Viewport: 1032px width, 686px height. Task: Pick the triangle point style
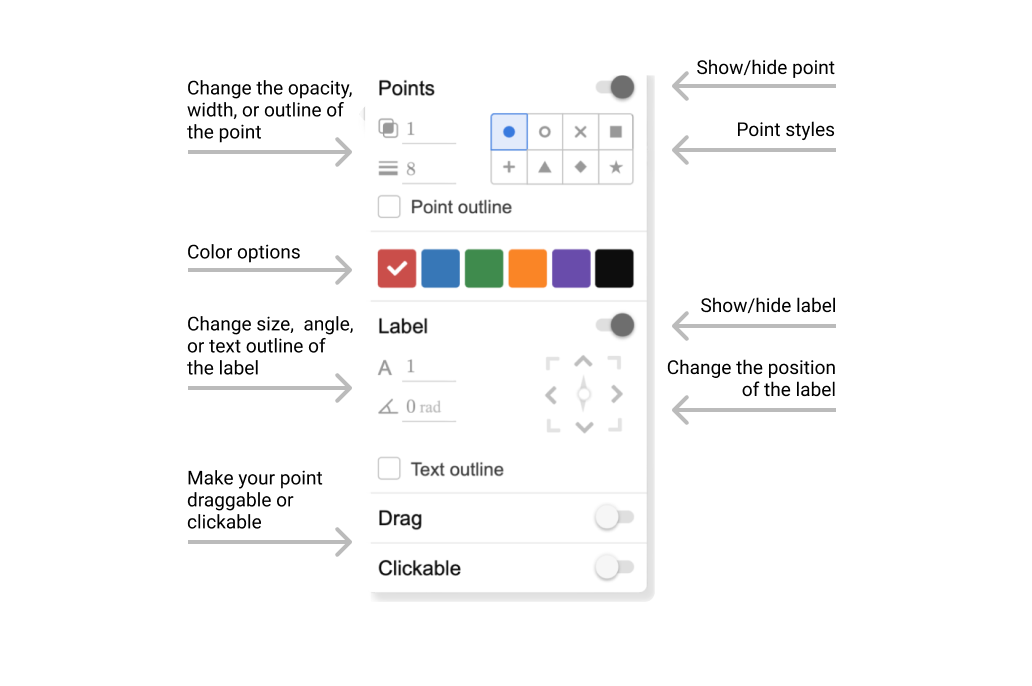tap(545, 167)
